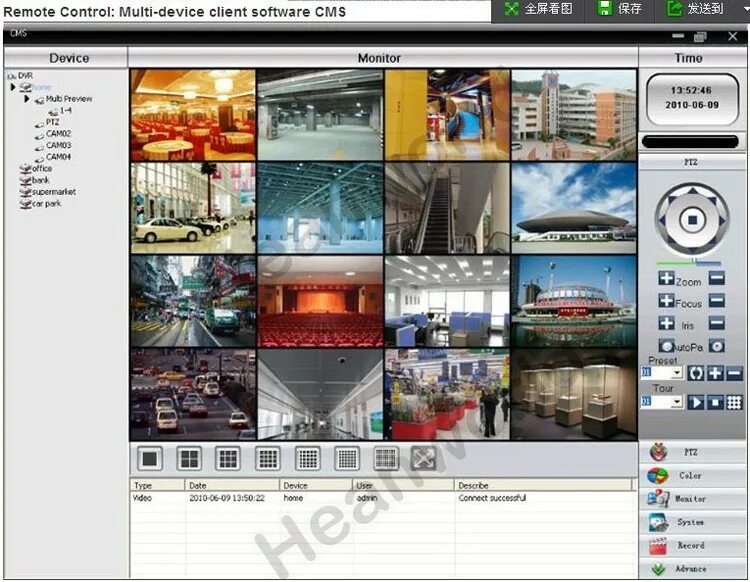Pan the PTZ camera right
This screenshot has width=750, height=582.
[x=721, y=220]
